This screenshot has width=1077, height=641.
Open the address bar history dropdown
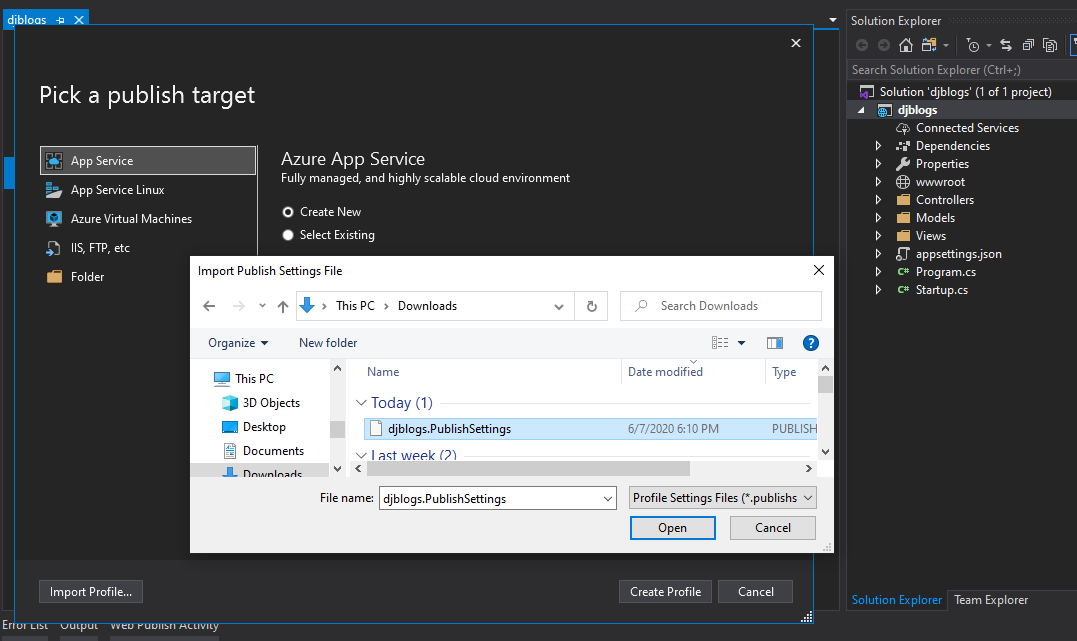[x=559, y=306]
